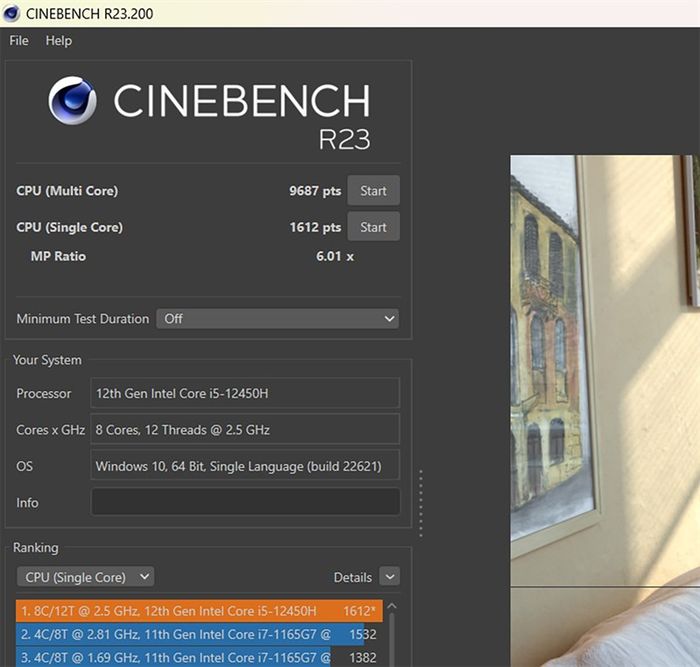Viewport: 700px width, 667px height.
Task: Click the Cinebench app icon in title bar
Action: tap(11, 13)
